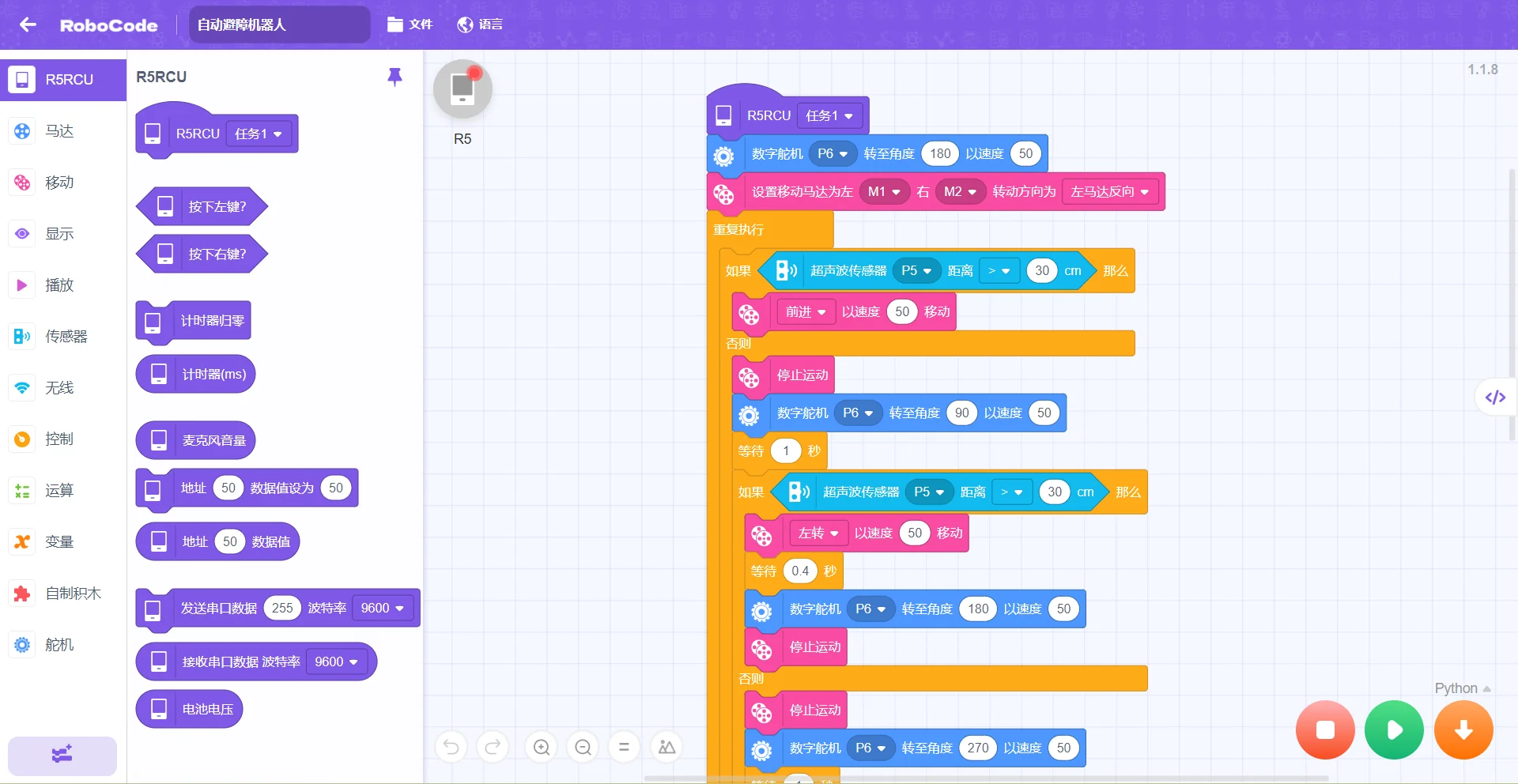Screen dimensions: 1518x784
Task: Go back using the arrow icon
Action: click(28, 24)
